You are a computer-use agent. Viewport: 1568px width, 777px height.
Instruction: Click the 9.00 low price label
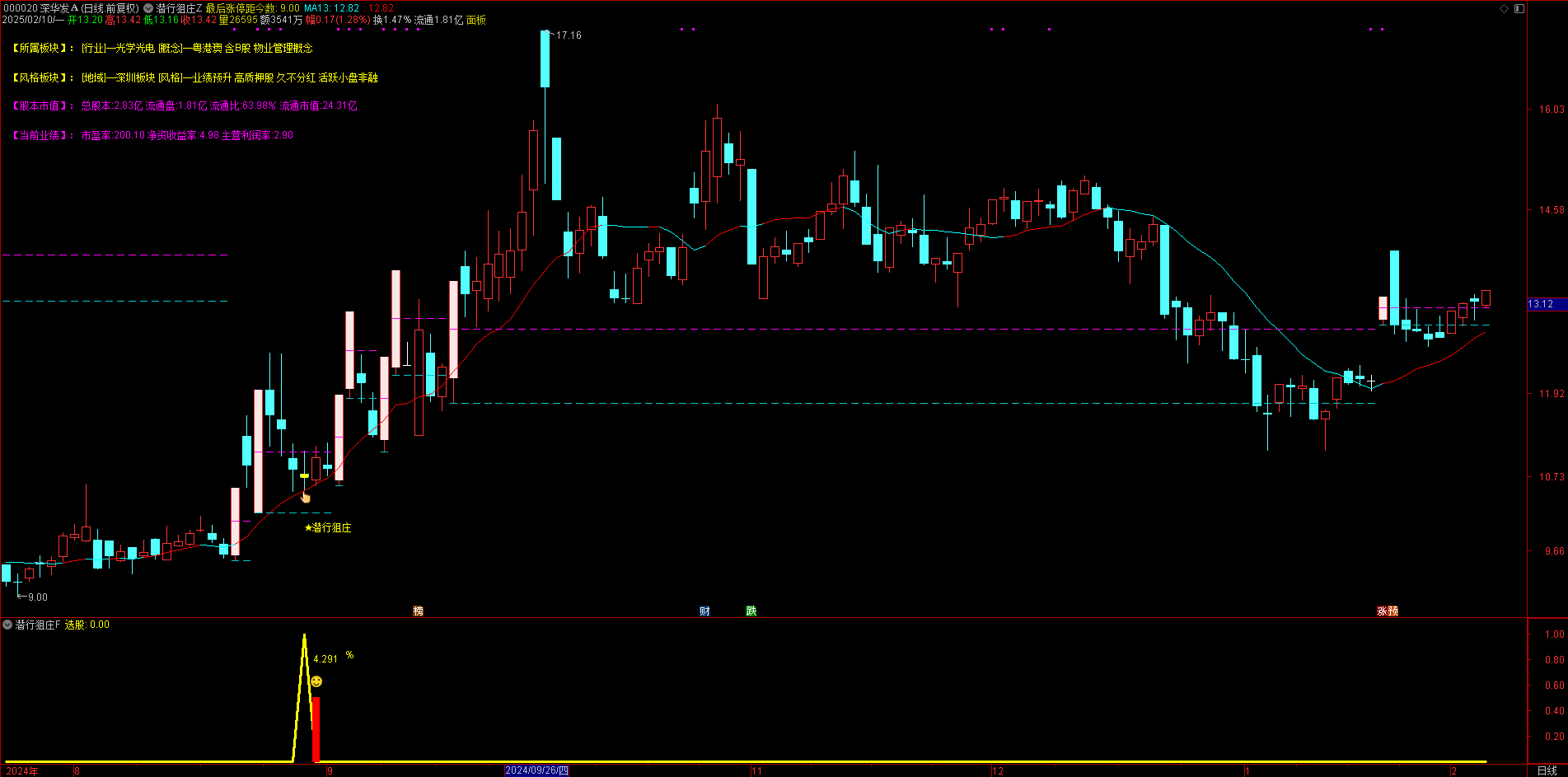[38, 597]
